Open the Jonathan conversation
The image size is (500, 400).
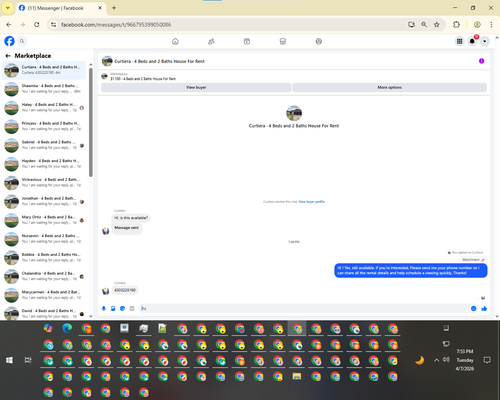pyautogui.click(x=44, y=201)
